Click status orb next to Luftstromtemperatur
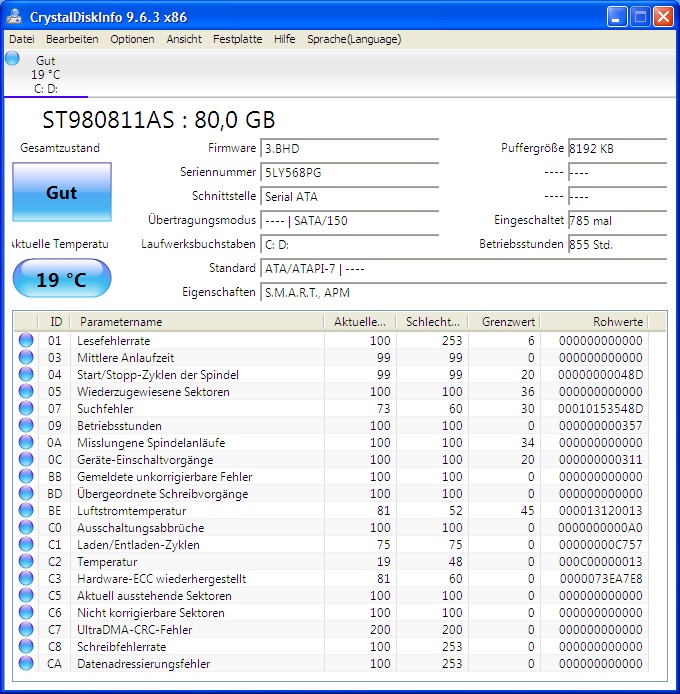The width and height of the screenshot is (680, 694). point(25,511)
